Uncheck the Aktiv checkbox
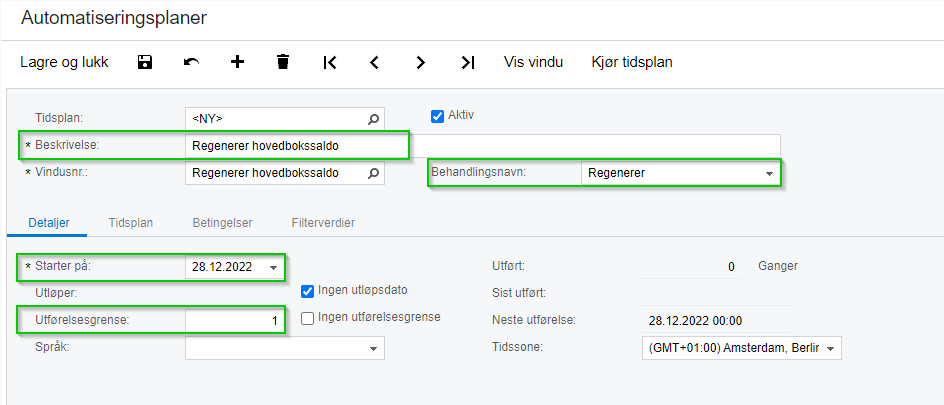Viewport: 944px width, 405px height. (438, 116)
